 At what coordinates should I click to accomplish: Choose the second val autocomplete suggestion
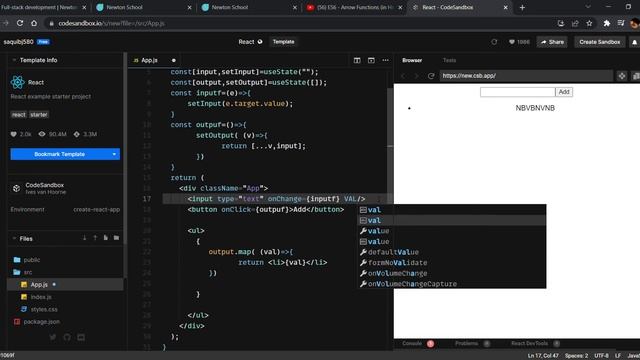(x=452, y=220)
